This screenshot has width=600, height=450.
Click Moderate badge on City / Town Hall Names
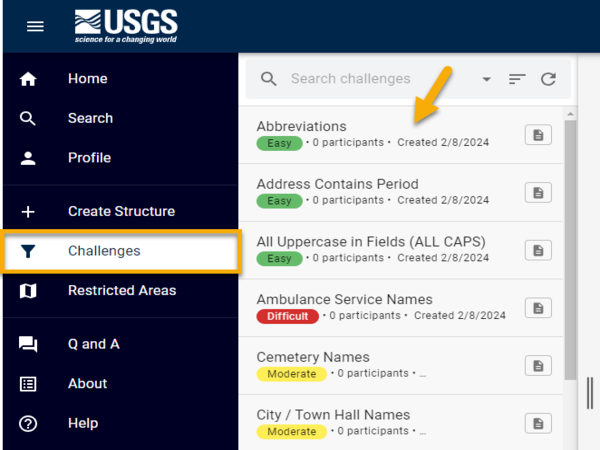[292, 432]
